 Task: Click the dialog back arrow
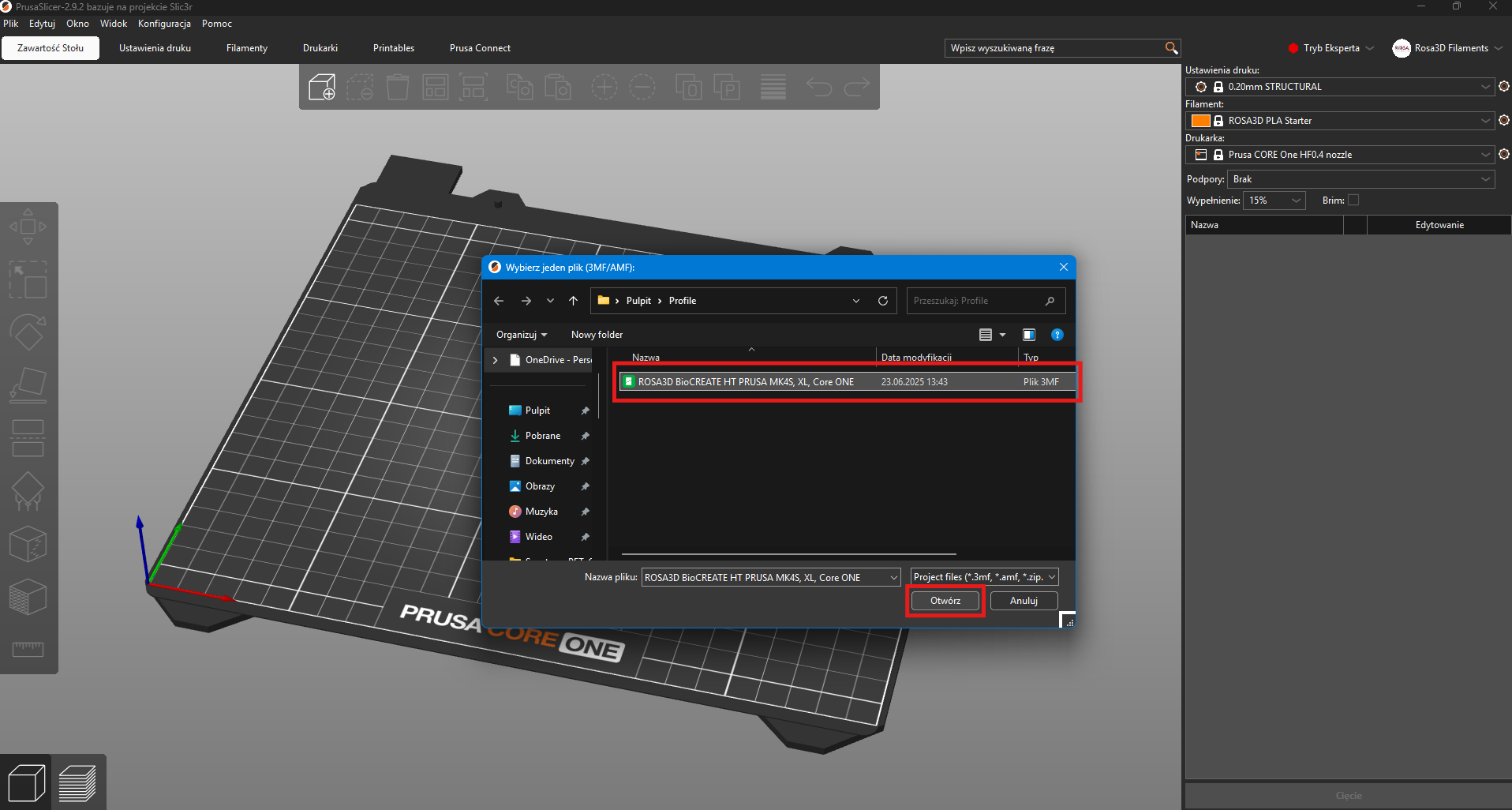(499, 301)
